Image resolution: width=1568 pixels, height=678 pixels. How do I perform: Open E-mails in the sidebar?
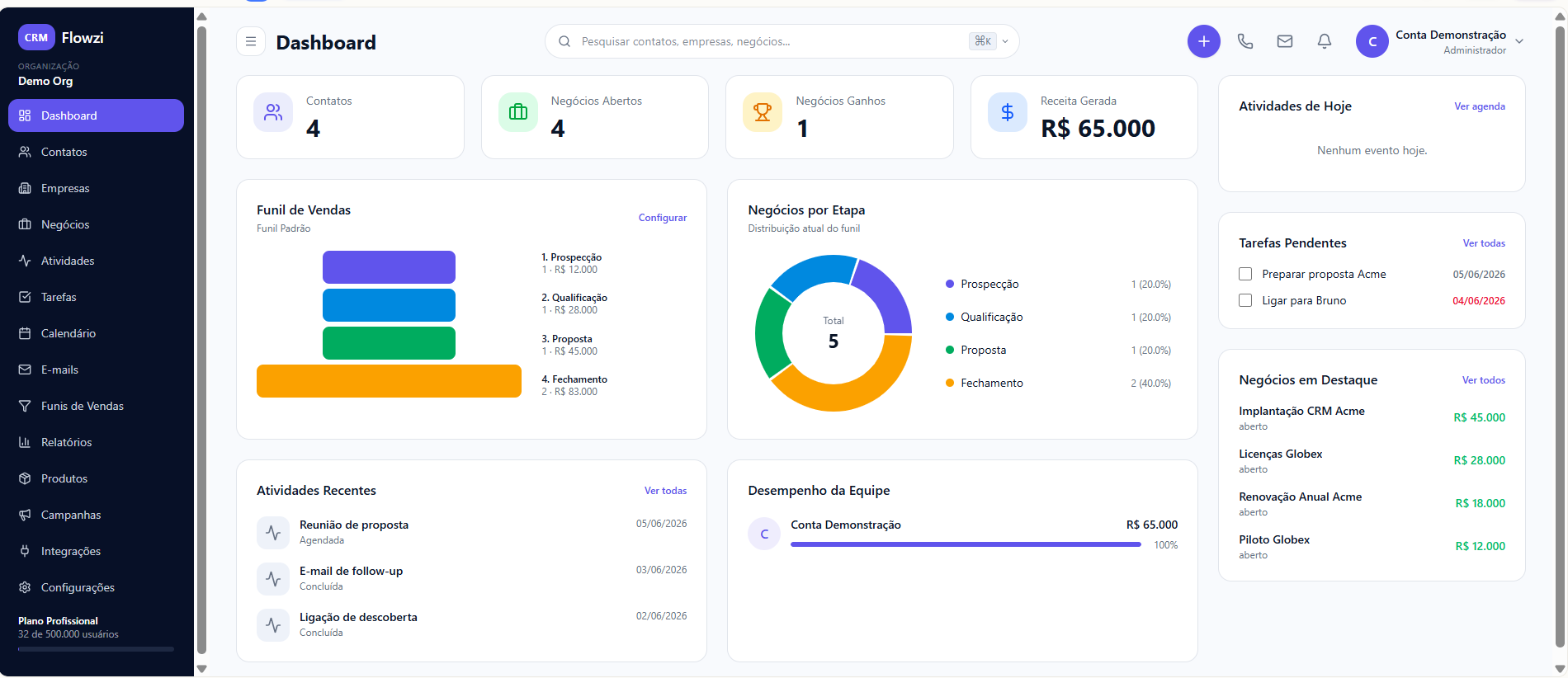tap(96, 370)
